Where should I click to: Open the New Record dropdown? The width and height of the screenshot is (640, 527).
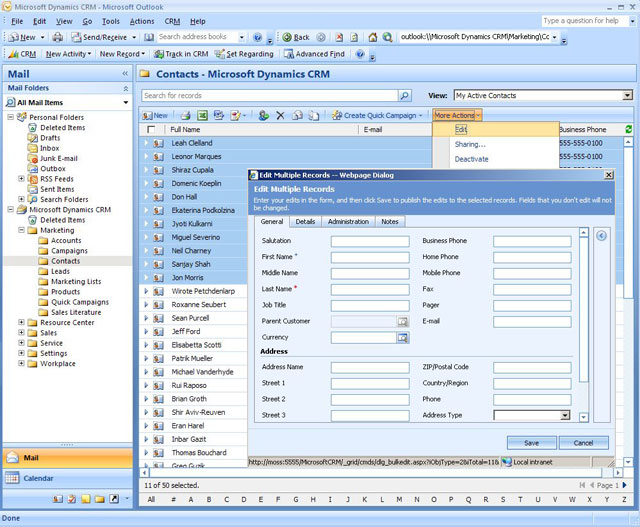(122, 54)
